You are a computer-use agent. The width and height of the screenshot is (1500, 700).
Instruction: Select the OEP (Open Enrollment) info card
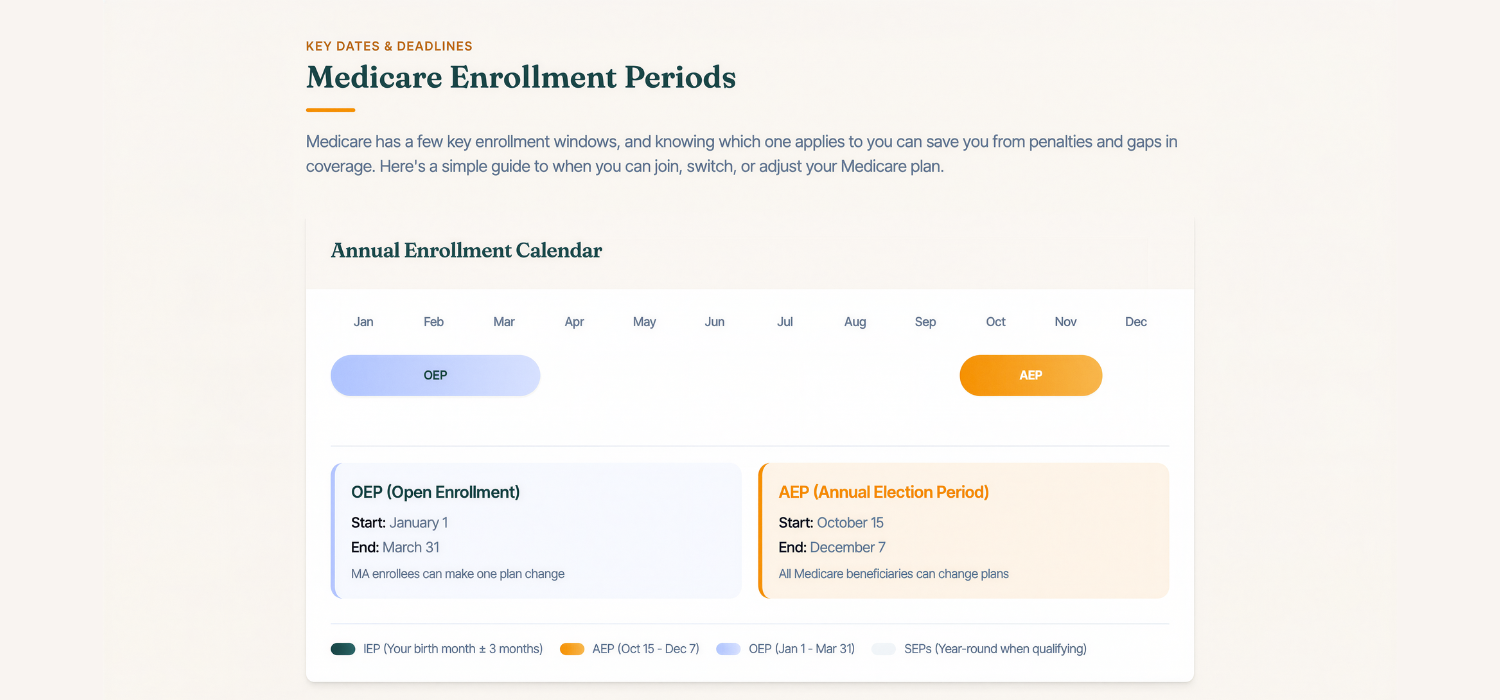536,530
